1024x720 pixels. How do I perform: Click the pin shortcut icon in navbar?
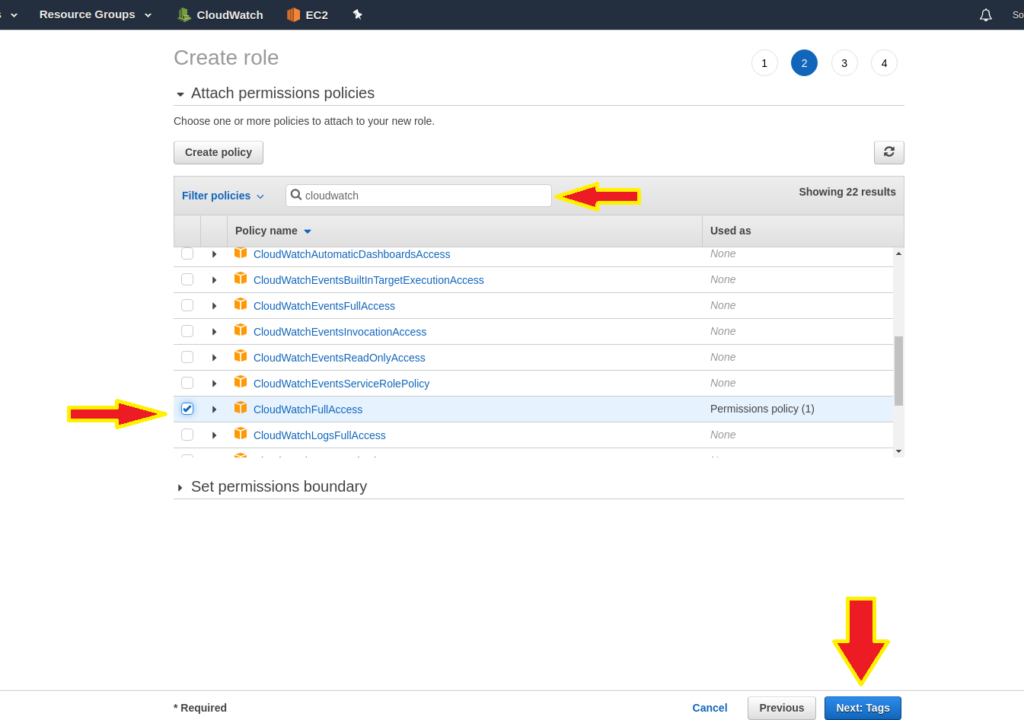358,15
